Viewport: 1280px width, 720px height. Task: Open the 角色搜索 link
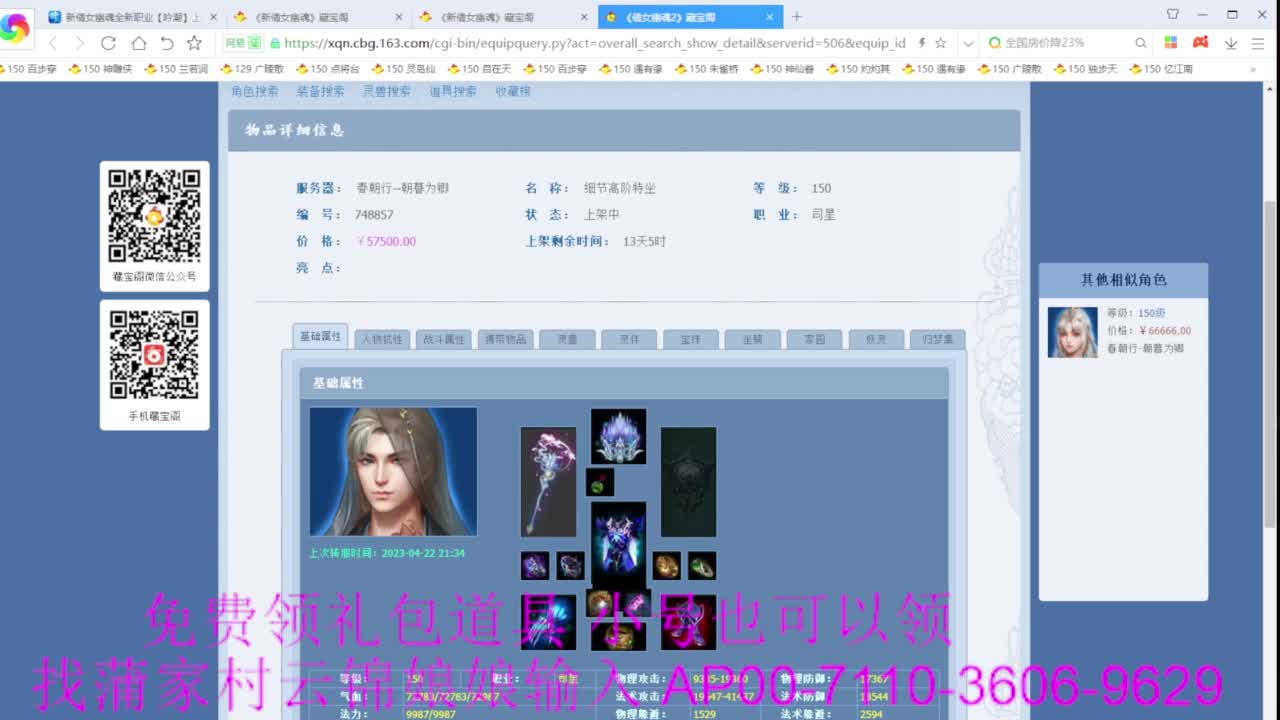255,91
